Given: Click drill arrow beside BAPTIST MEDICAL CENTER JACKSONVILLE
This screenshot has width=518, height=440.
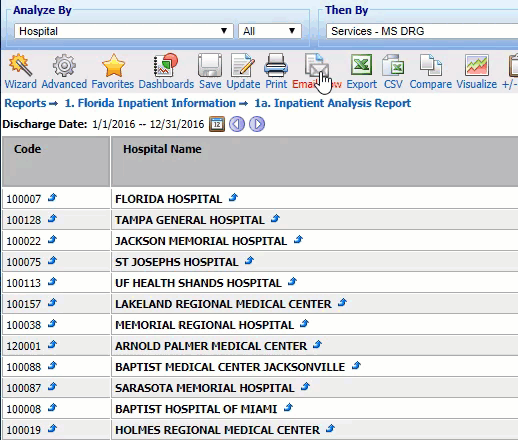Looking at the screenshot, I should tap(356, 366).
